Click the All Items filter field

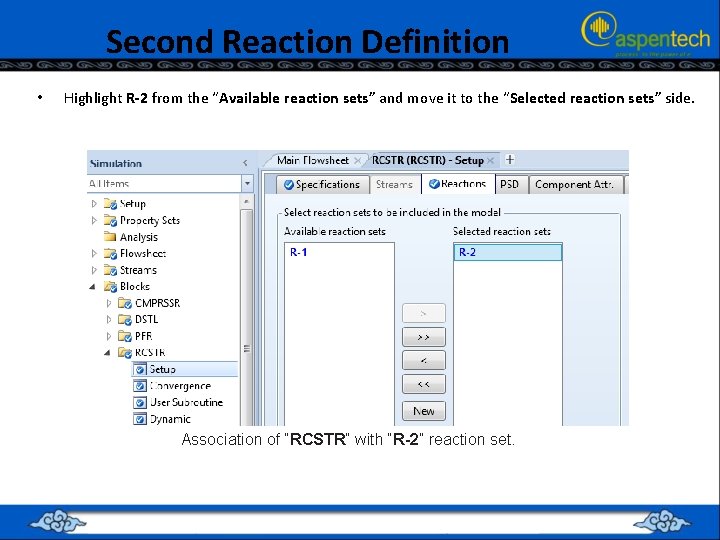click(x=164, y=184)
